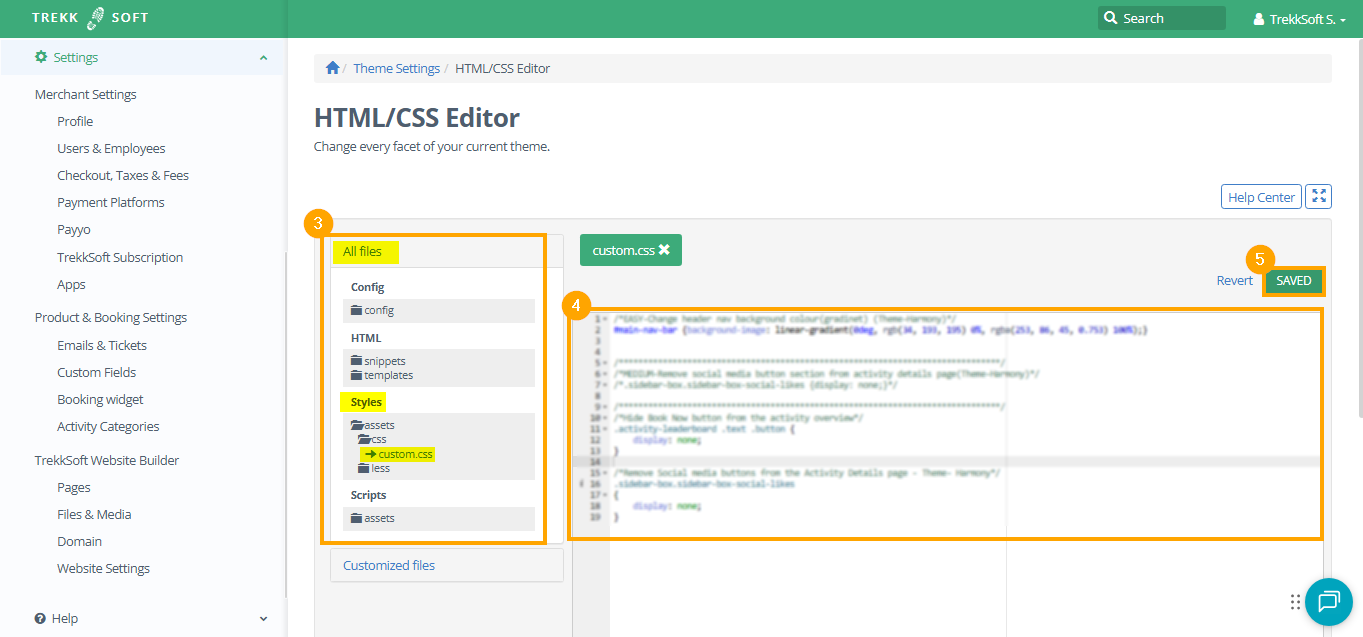Open the snippets folder

(x=378, y=361)
